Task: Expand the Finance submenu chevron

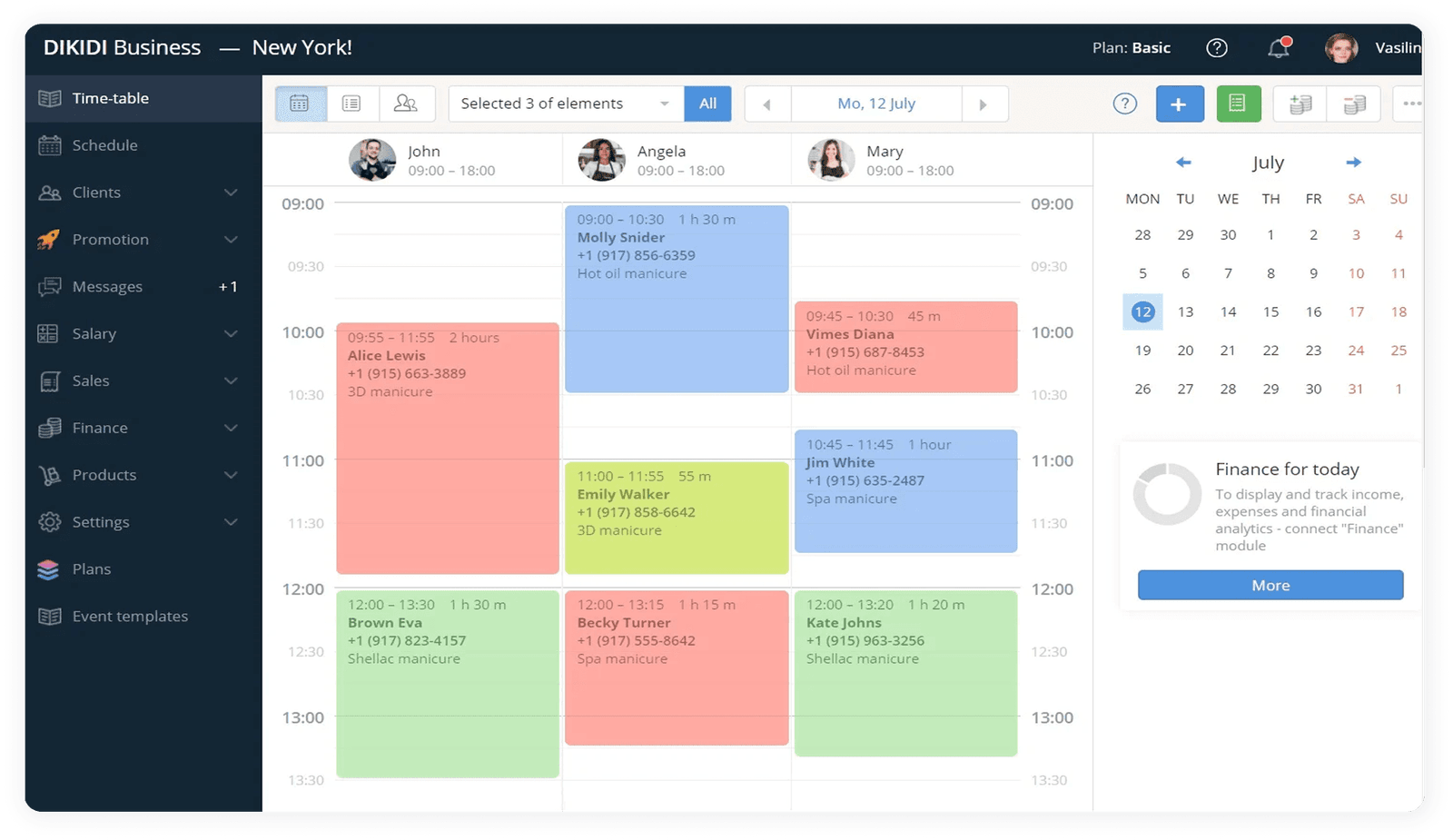Action: click(x=231, y=428)
